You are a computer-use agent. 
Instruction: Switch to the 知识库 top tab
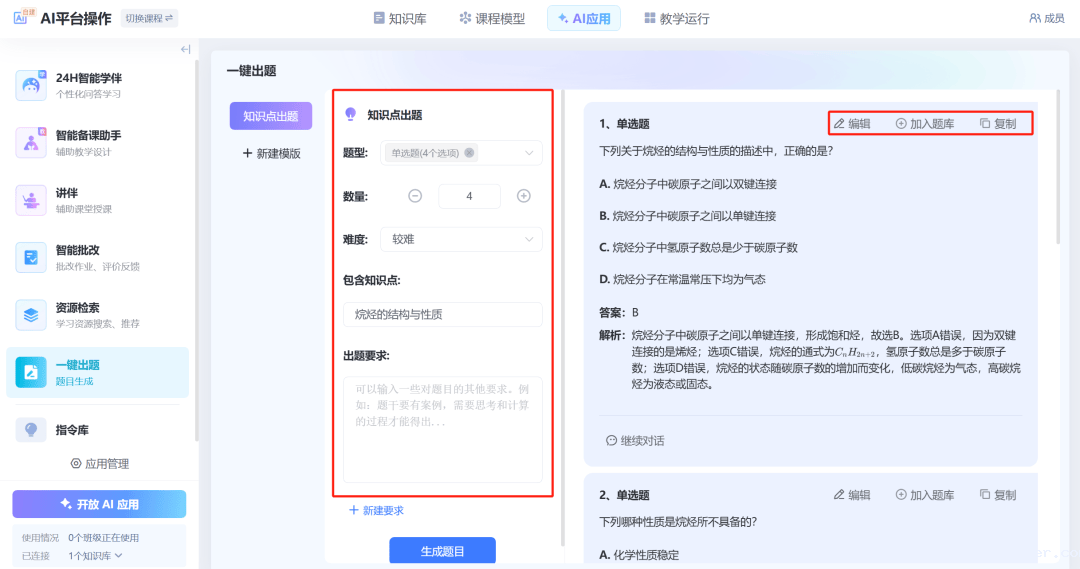click(399, 18)
